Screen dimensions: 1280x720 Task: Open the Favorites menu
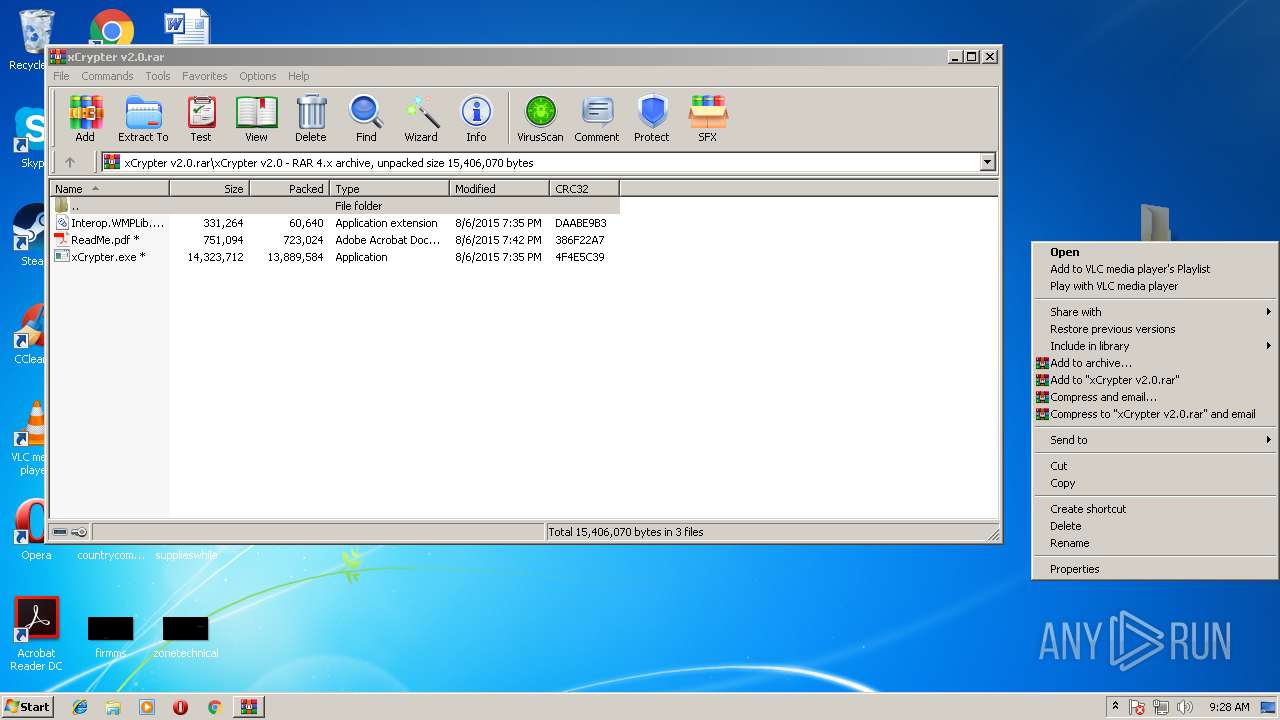205,76
